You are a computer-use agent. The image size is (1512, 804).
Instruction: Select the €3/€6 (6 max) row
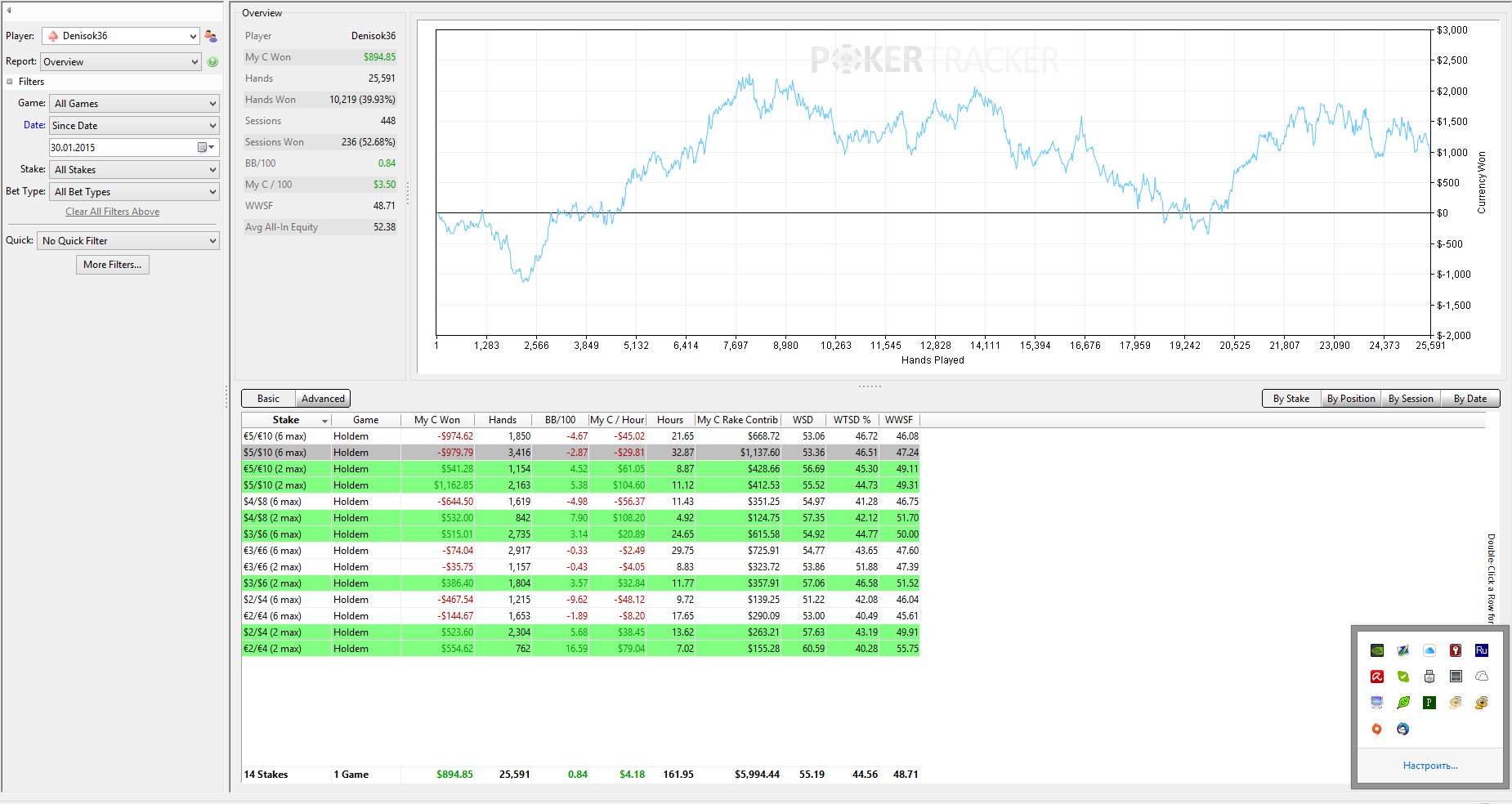point(580,551)
